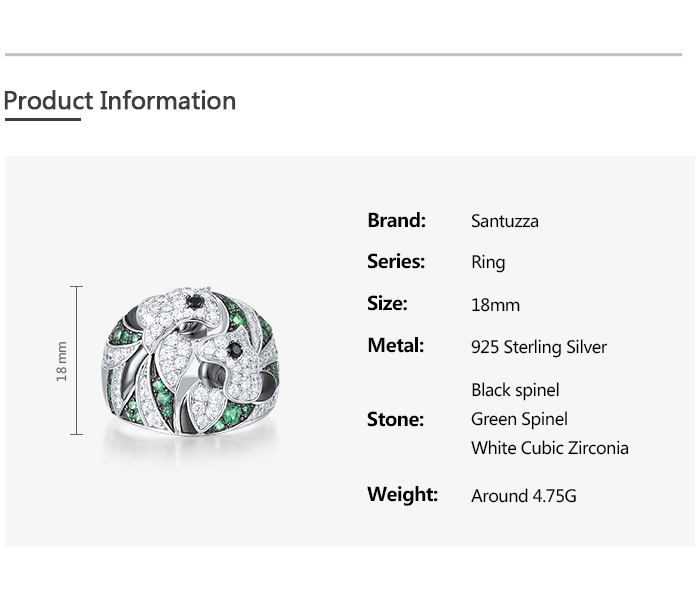Image resolution: width=700 pixels, height=607 pixels.
Task: Click the Metal label
Action: pyautogui.click(x=395, y=345)
